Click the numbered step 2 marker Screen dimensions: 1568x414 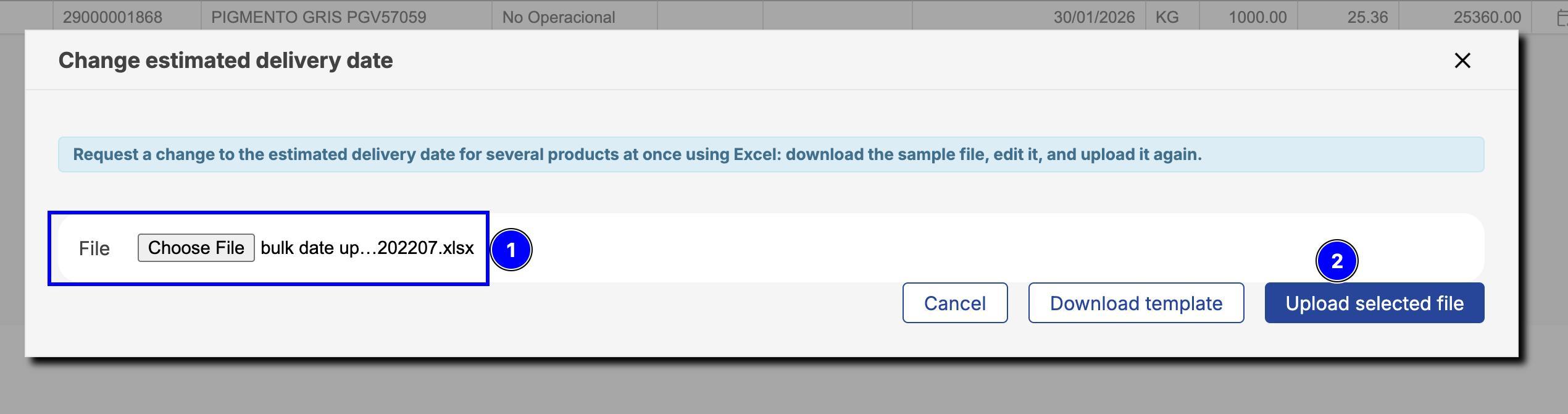(1337, 261)
